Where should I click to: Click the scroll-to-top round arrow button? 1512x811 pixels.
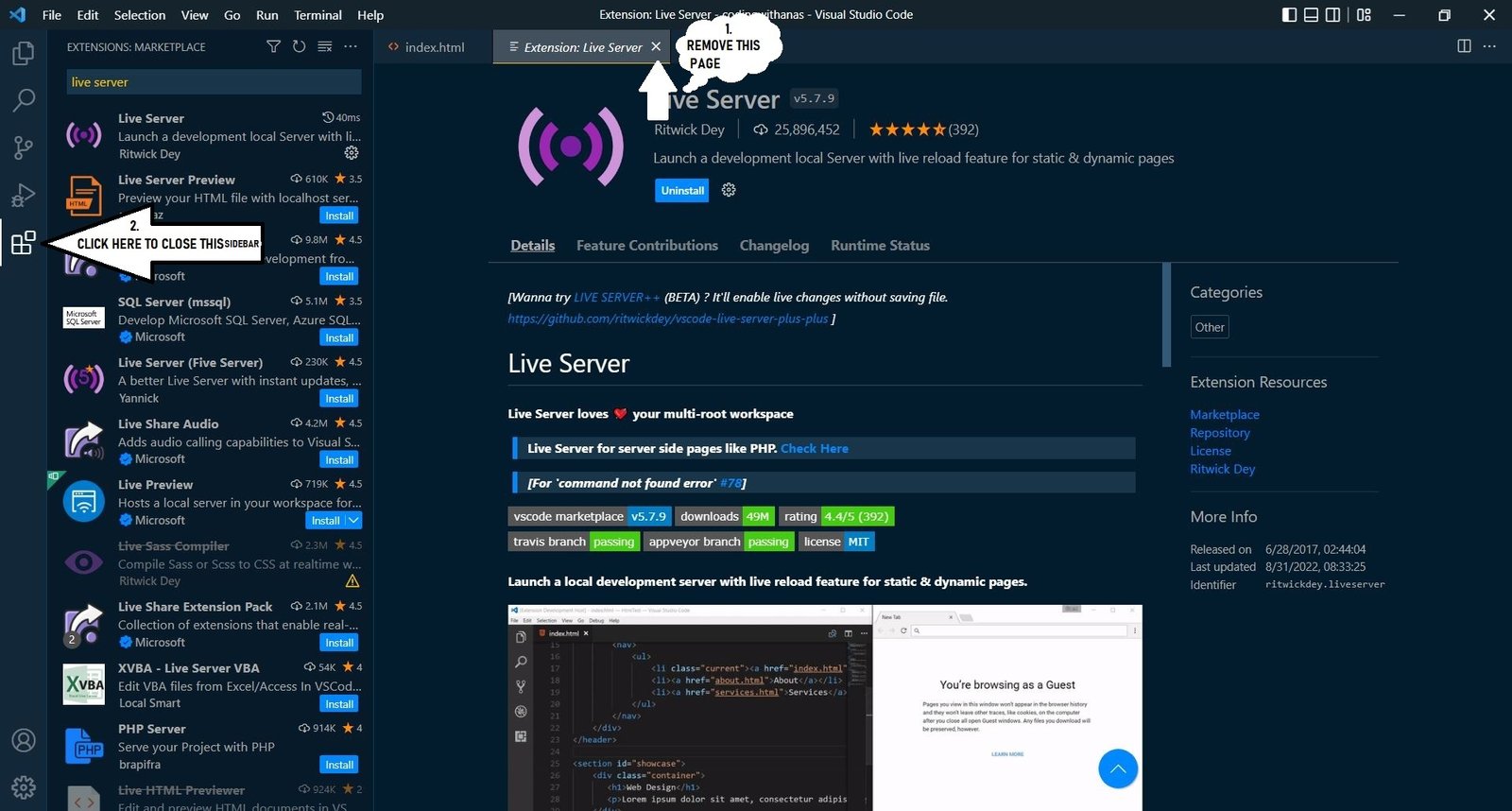(x=1118, y=768)
